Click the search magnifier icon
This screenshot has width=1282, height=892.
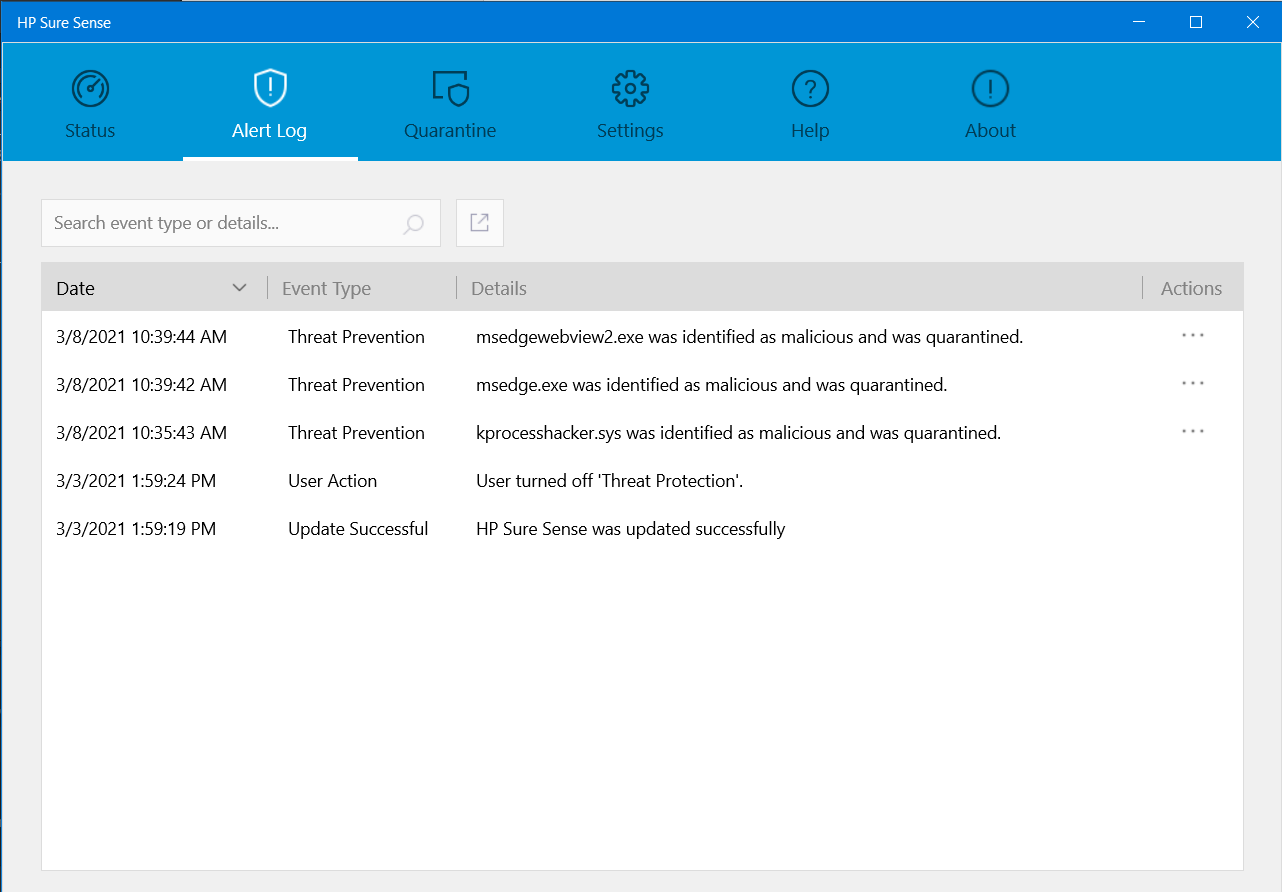click(x=414, y=224)
